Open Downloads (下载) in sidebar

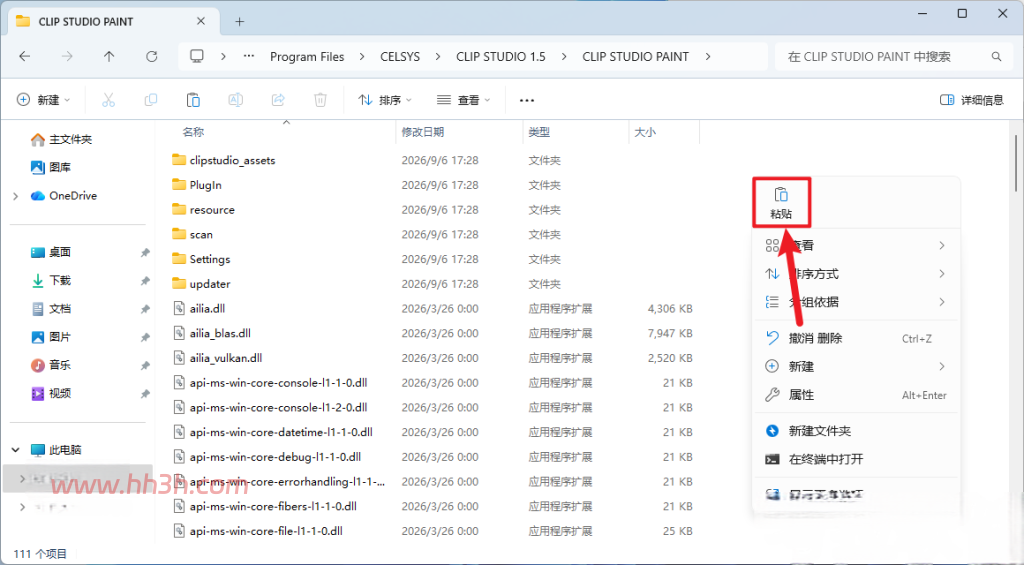(51, 280)
